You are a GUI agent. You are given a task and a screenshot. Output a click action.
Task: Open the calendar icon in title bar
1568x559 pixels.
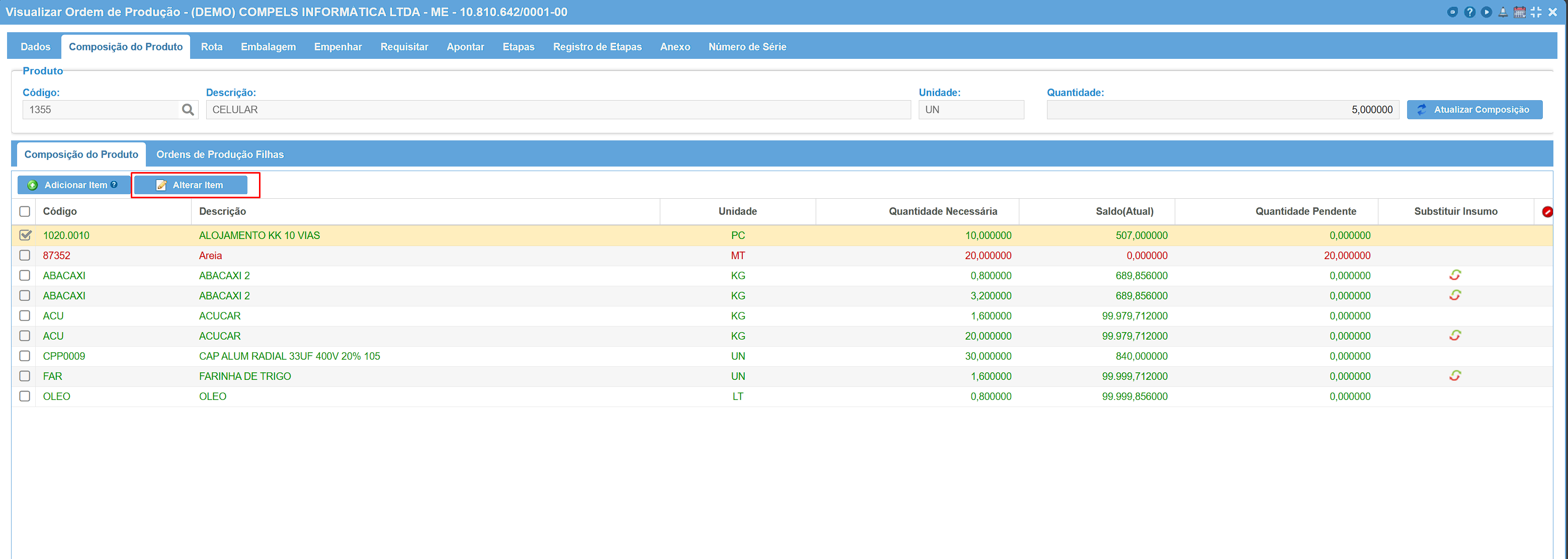1519,12
